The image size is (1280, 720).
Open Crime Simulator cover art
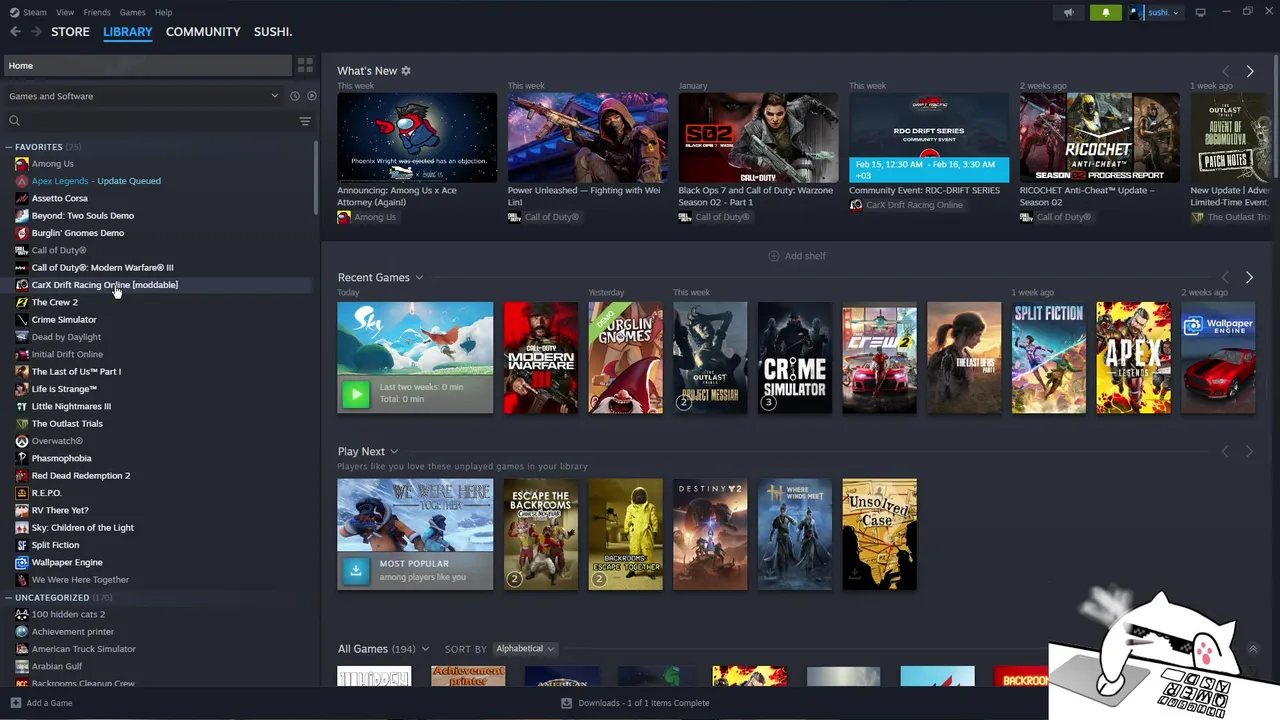(795, 358)
